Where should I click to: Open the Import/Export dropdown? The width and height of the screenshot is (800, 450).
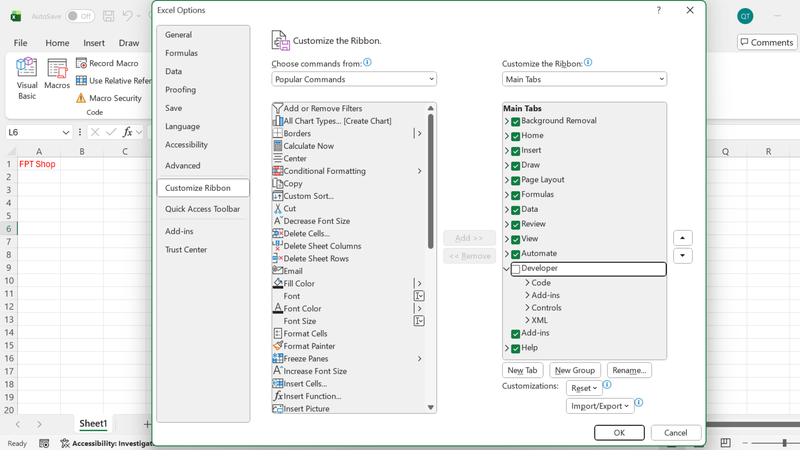(600, 406)
